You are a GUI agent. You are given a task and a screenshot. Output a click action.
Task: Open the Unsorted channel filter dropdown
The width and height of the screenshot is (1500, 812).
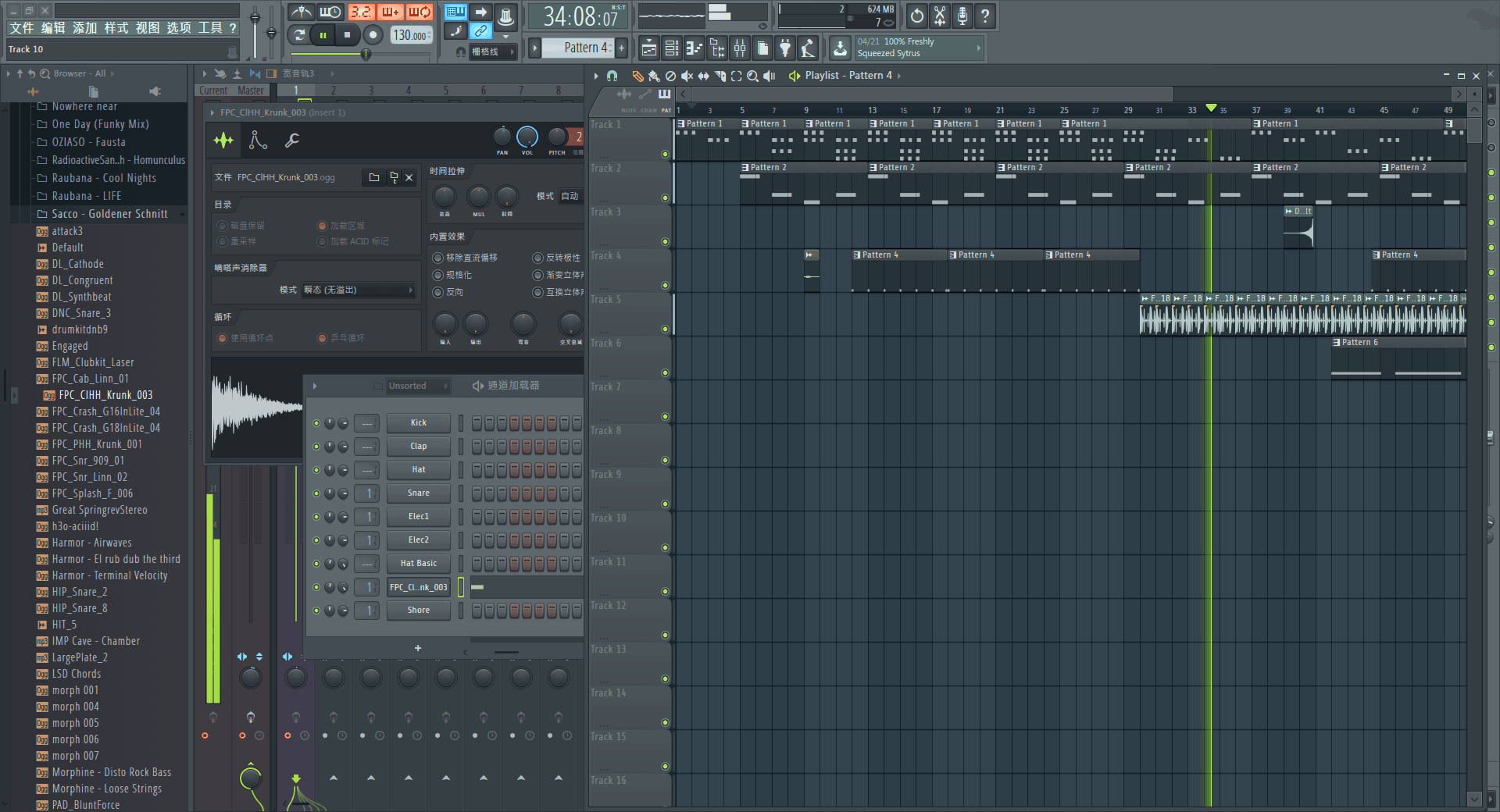pos(418,386)
